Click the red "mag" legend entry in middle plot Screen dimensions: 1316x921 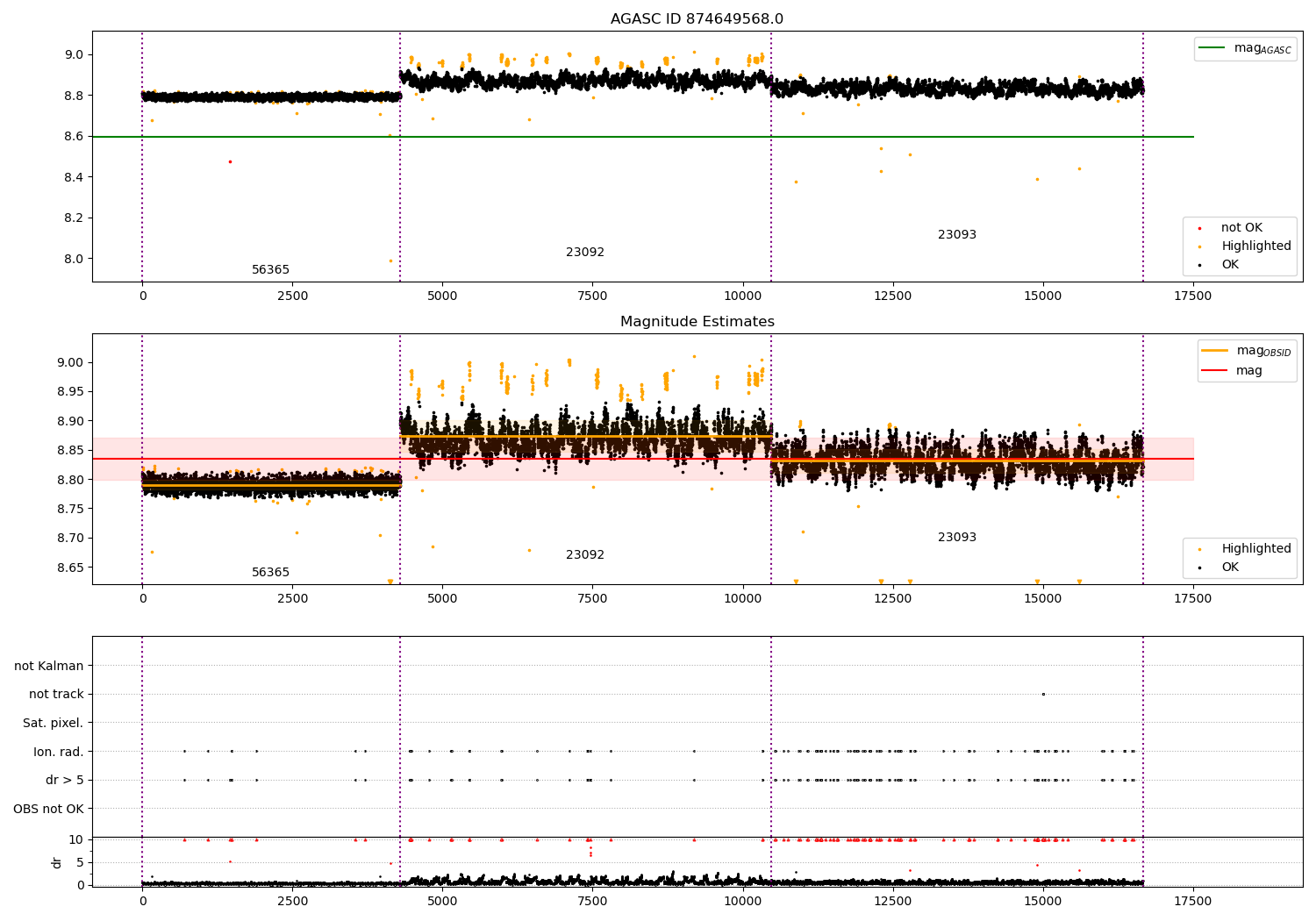pos(1232,370)
